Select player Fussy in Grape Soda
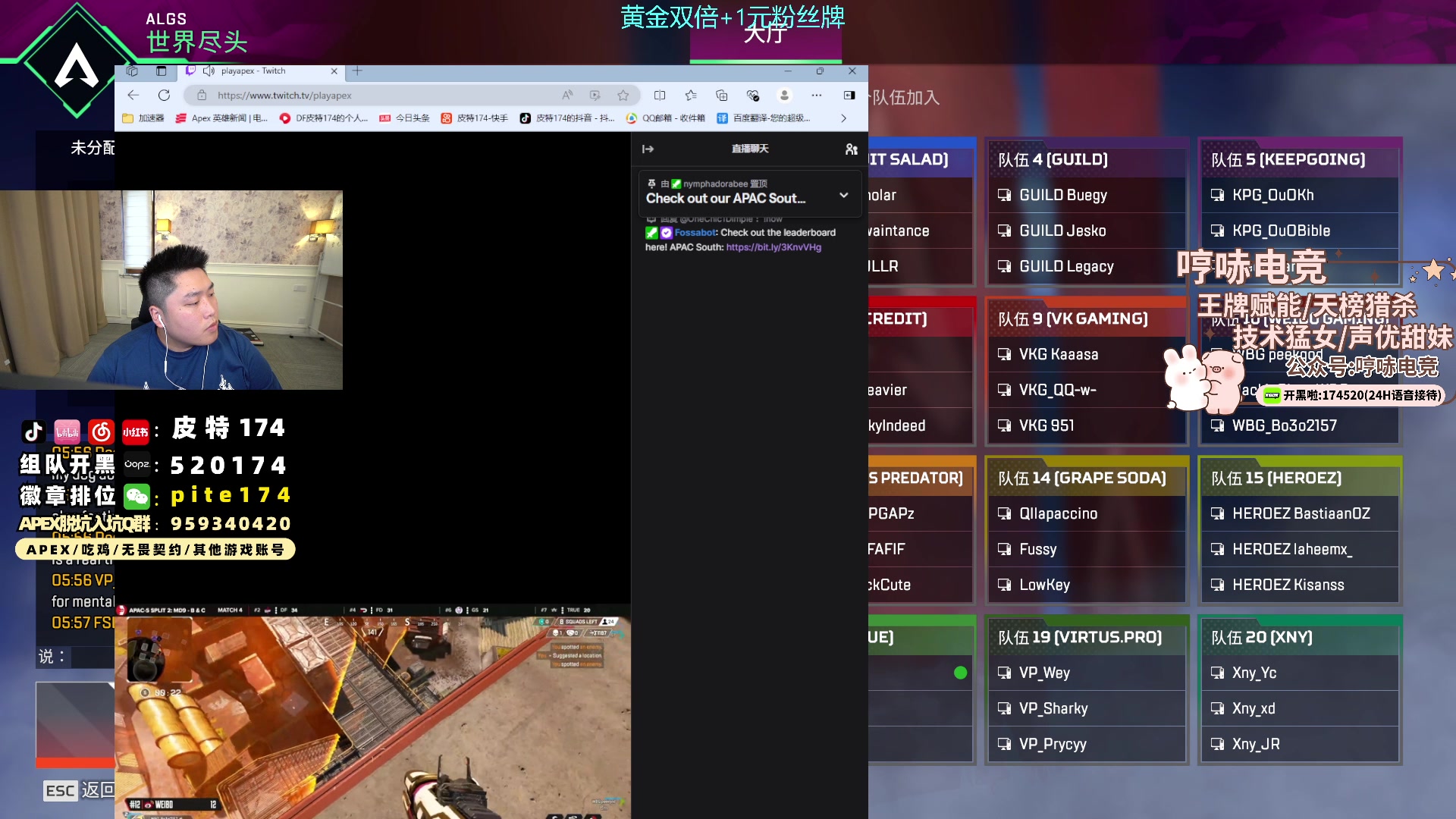The width and height of the screenshot is (1456, 819). (x=1087, y=549)
